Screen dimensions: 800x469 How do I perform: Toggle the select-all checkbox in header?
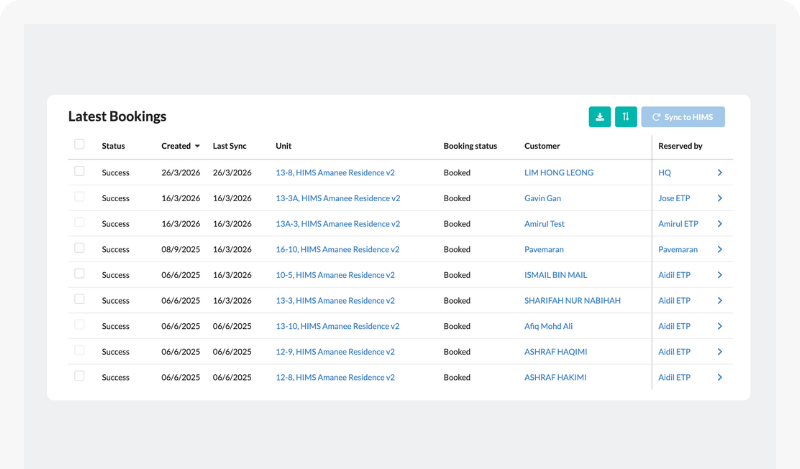click(79, 144)
